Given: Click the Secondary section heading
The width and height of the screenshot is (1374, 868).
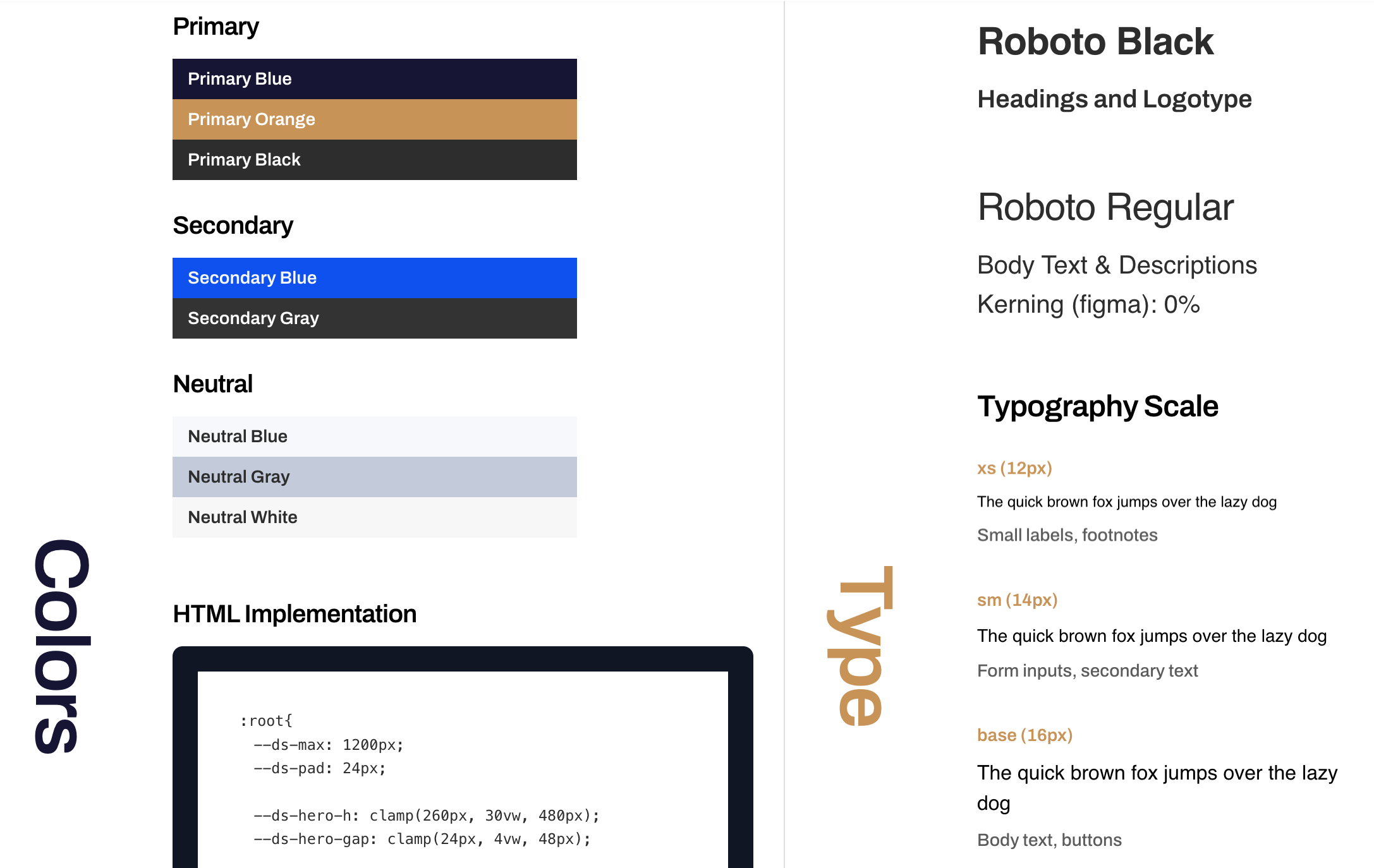Looking at the screenshot, I should (x=233, y=225).
